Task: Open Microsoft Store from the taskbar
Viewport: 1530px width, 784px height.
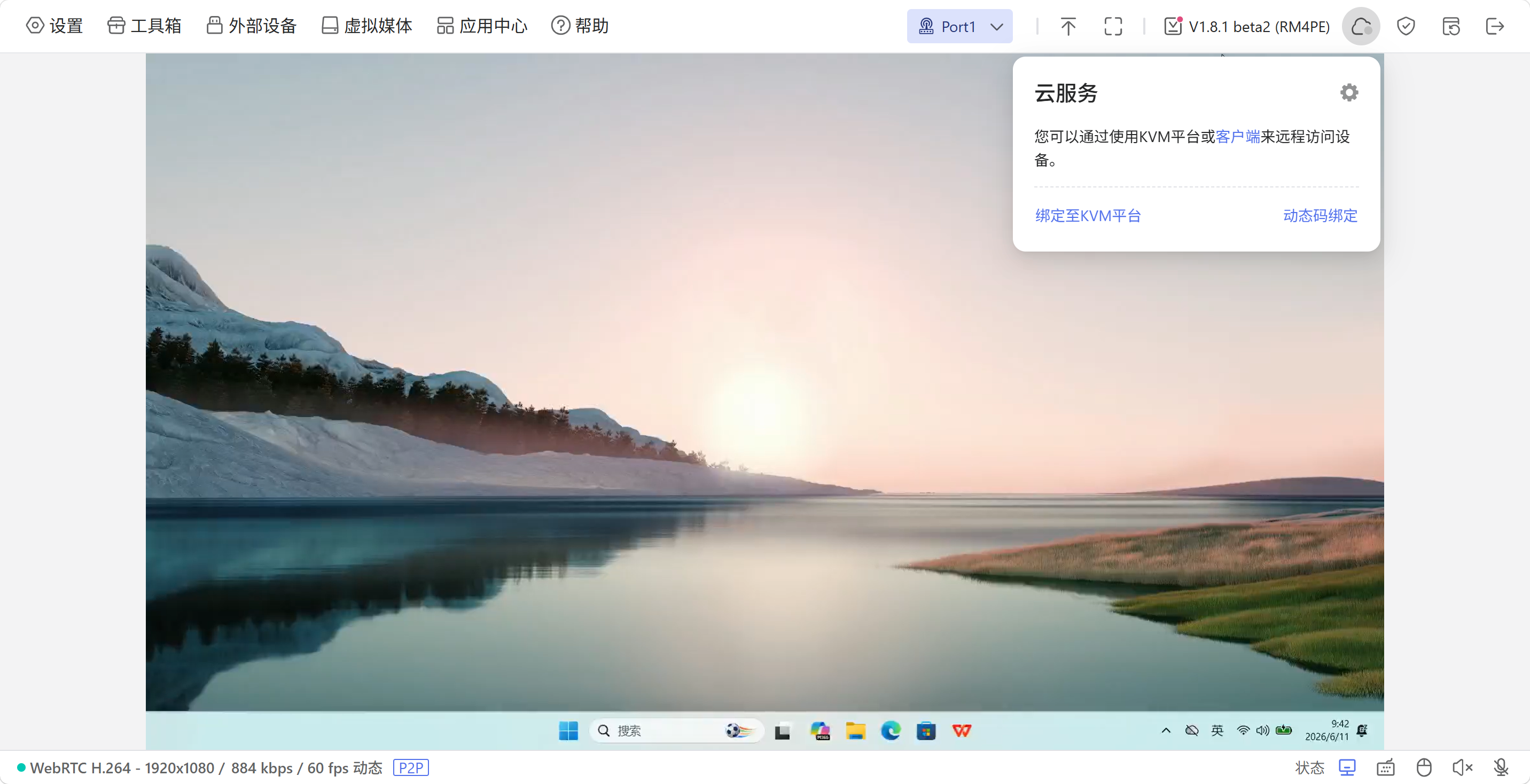Action: (926, 731)
